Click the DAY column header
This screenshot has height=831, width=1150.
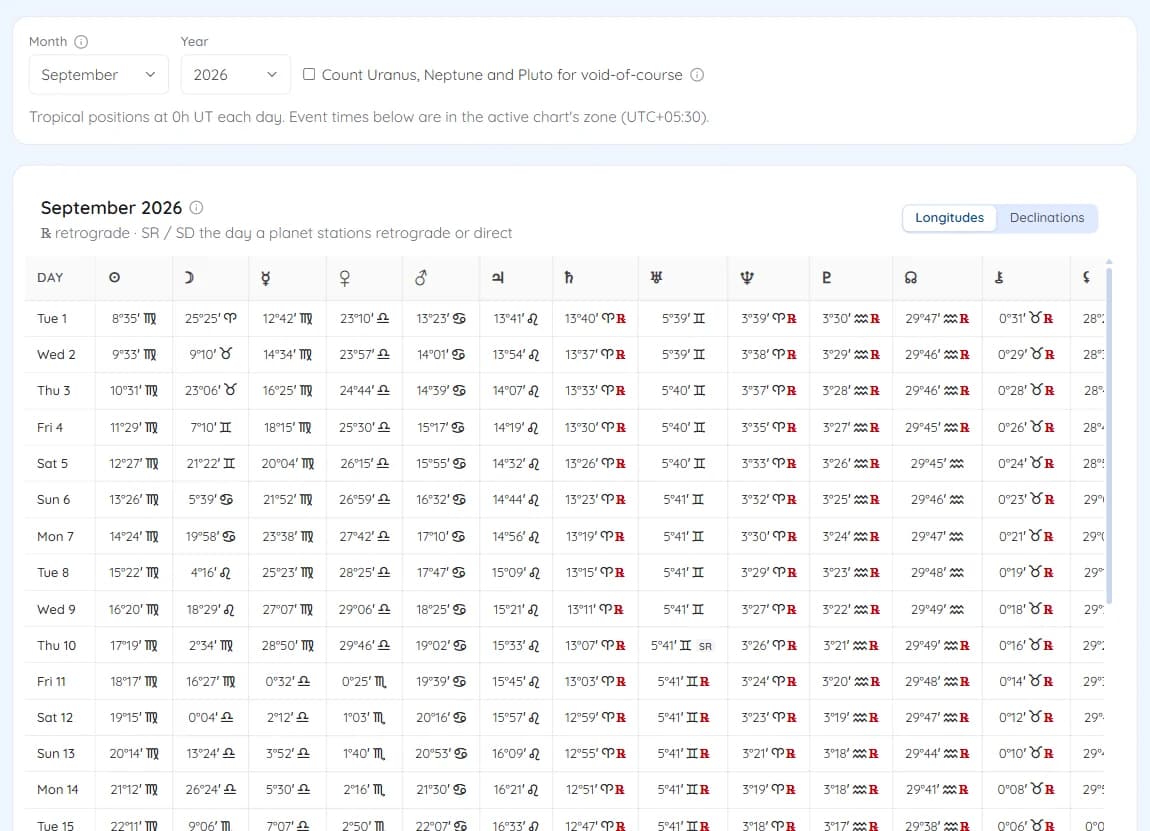(x=50, y=277)
